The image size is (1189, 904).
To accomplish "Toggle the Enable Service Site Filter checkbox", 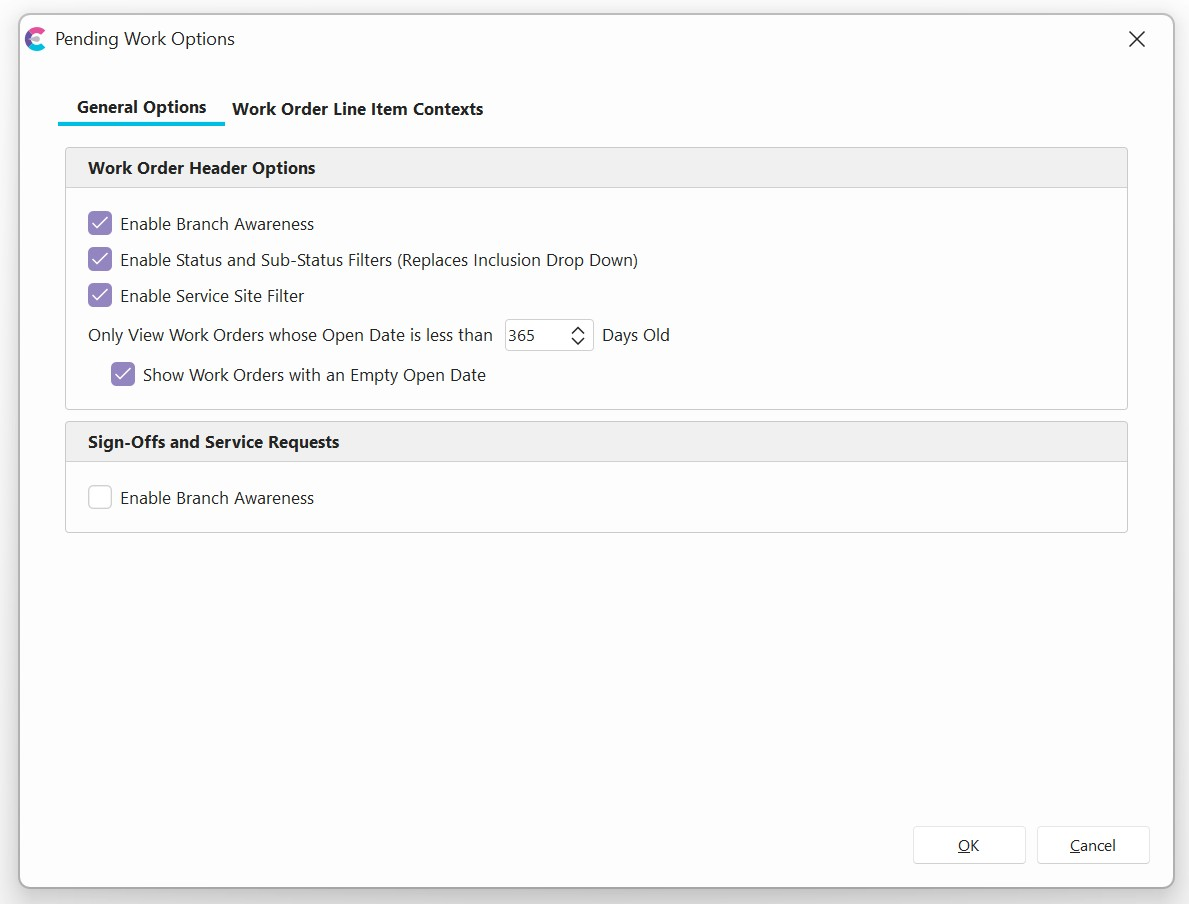I will 100,296.
